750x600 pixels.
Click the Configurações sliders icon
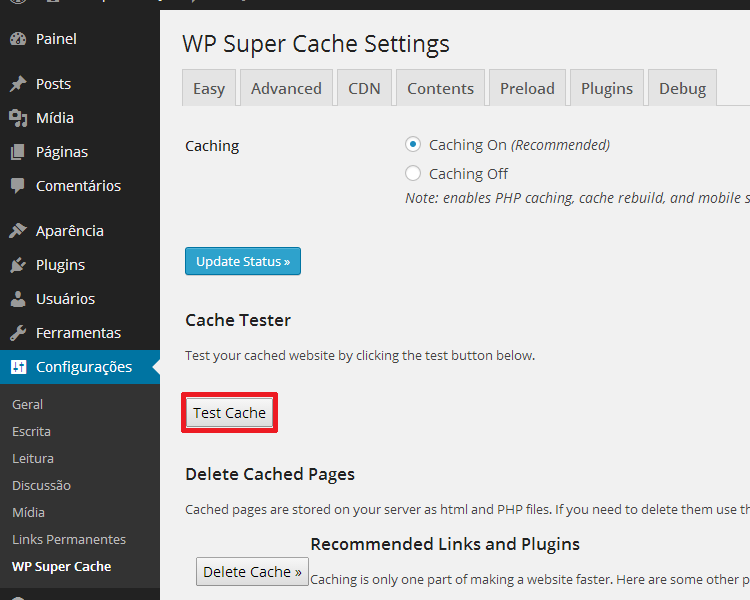click(x=18, y=367)
